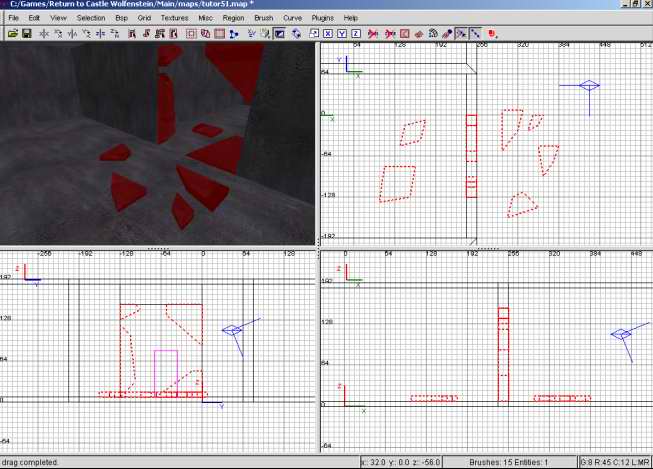Click the blue camera marker in top-right grid view

[589, 85]
